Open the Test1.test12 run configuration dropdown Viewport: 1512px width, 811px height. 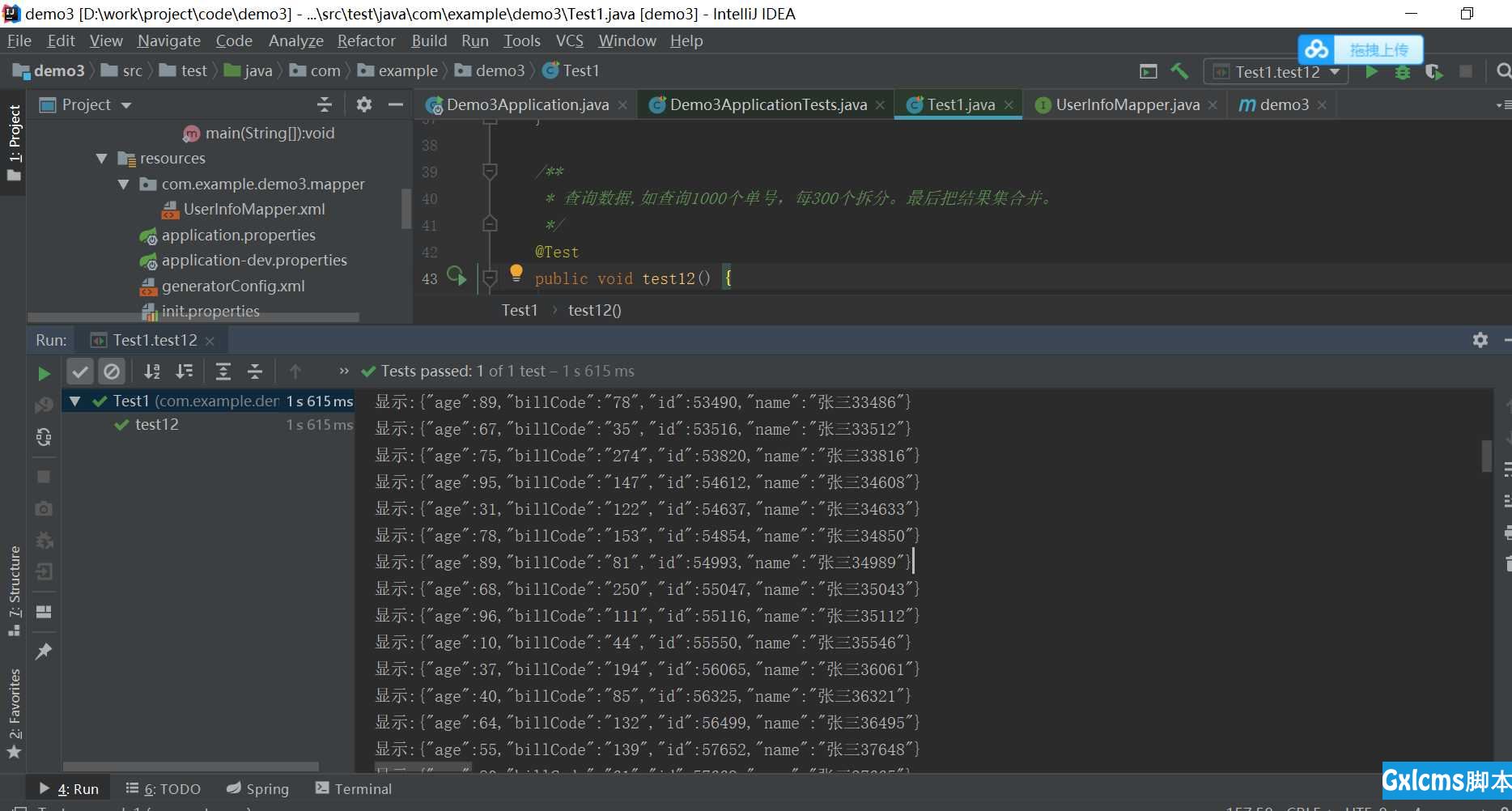click(x=1276, y=72)
